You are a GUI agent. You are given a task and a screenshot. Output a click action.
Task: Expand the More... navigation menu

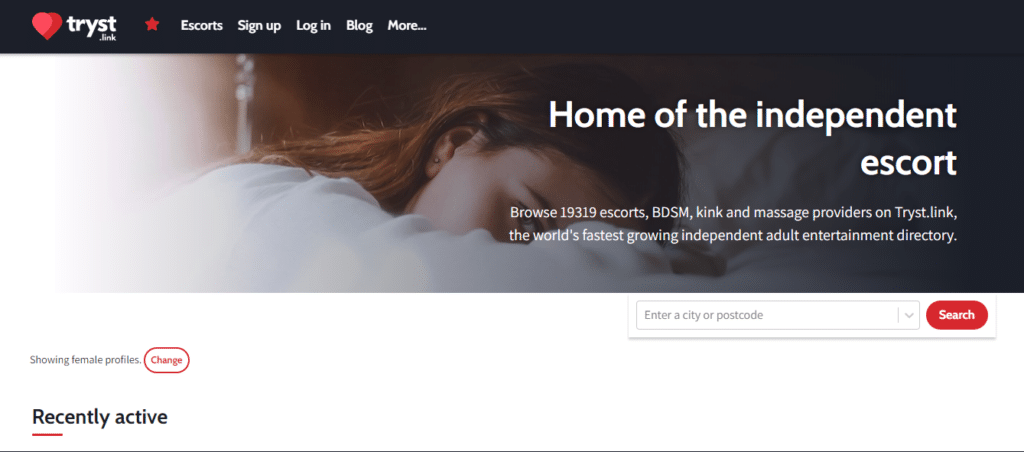pos(407,25)
